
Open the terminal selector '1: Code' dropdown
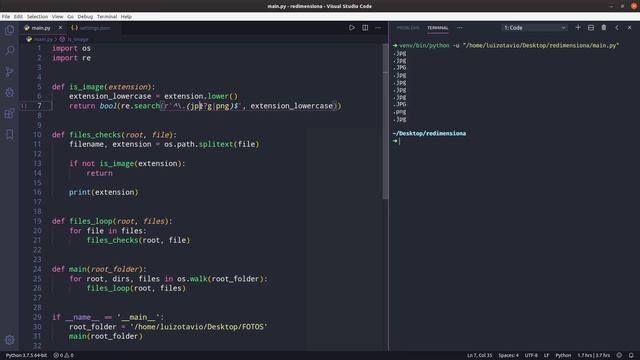534,28
